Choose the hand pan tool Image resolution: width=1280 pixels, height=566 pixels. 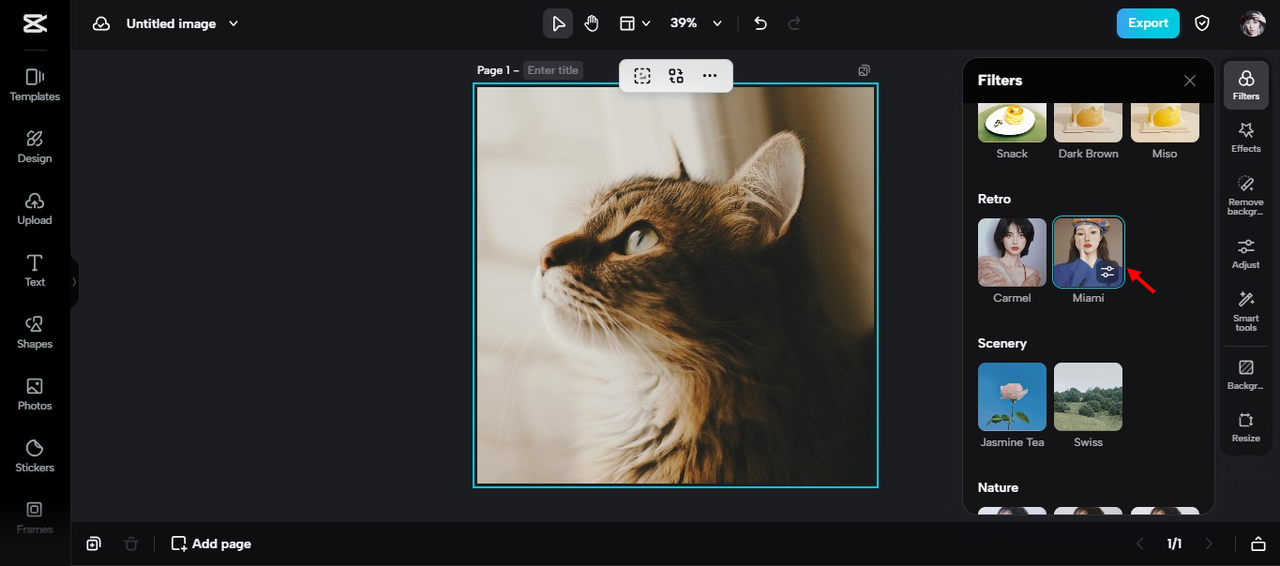tap(592, 23)
